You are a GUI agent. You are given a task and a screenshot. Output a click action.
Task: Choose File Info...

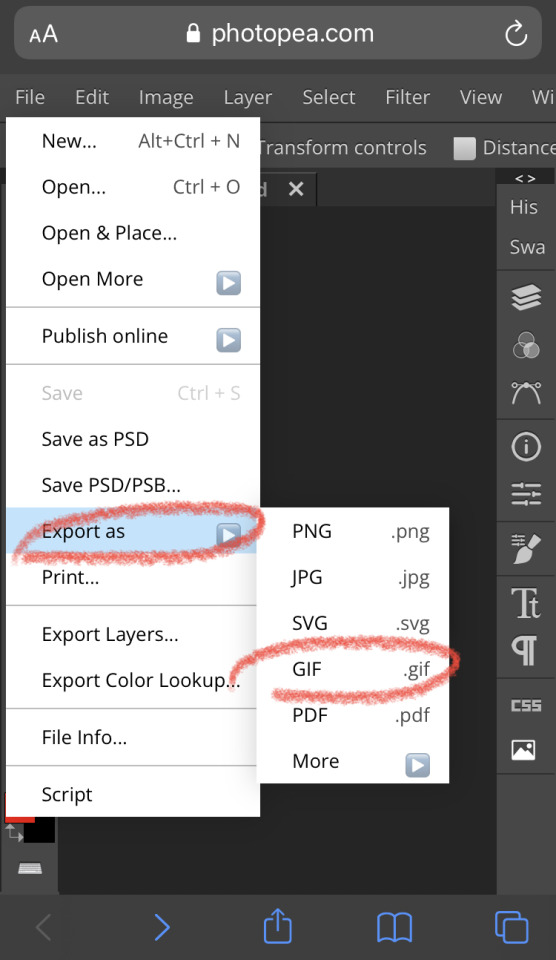point(133,737)
